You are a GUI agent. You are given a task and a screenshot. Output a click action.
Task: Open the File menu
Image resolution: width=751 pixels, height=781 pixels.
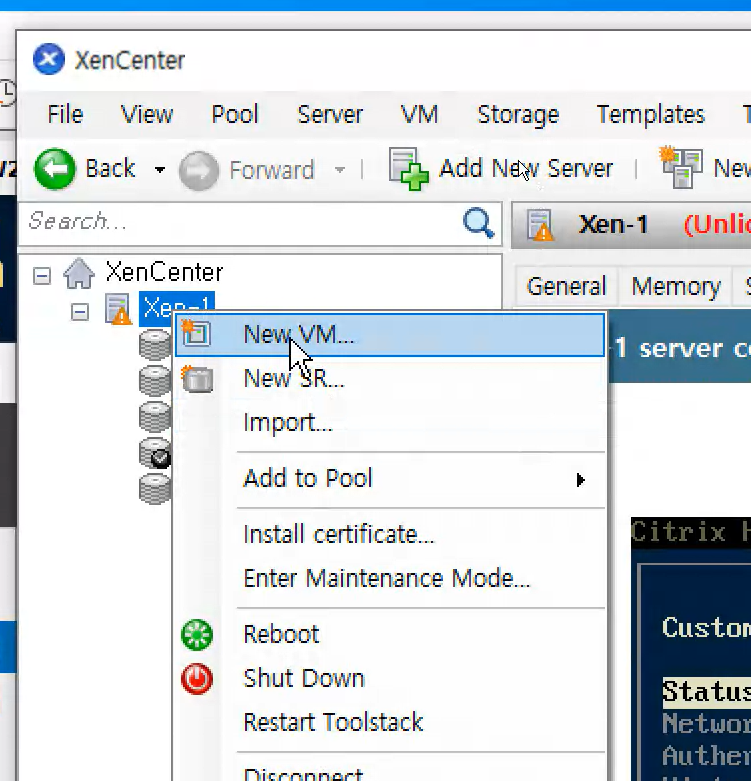(x=65, y=115)
